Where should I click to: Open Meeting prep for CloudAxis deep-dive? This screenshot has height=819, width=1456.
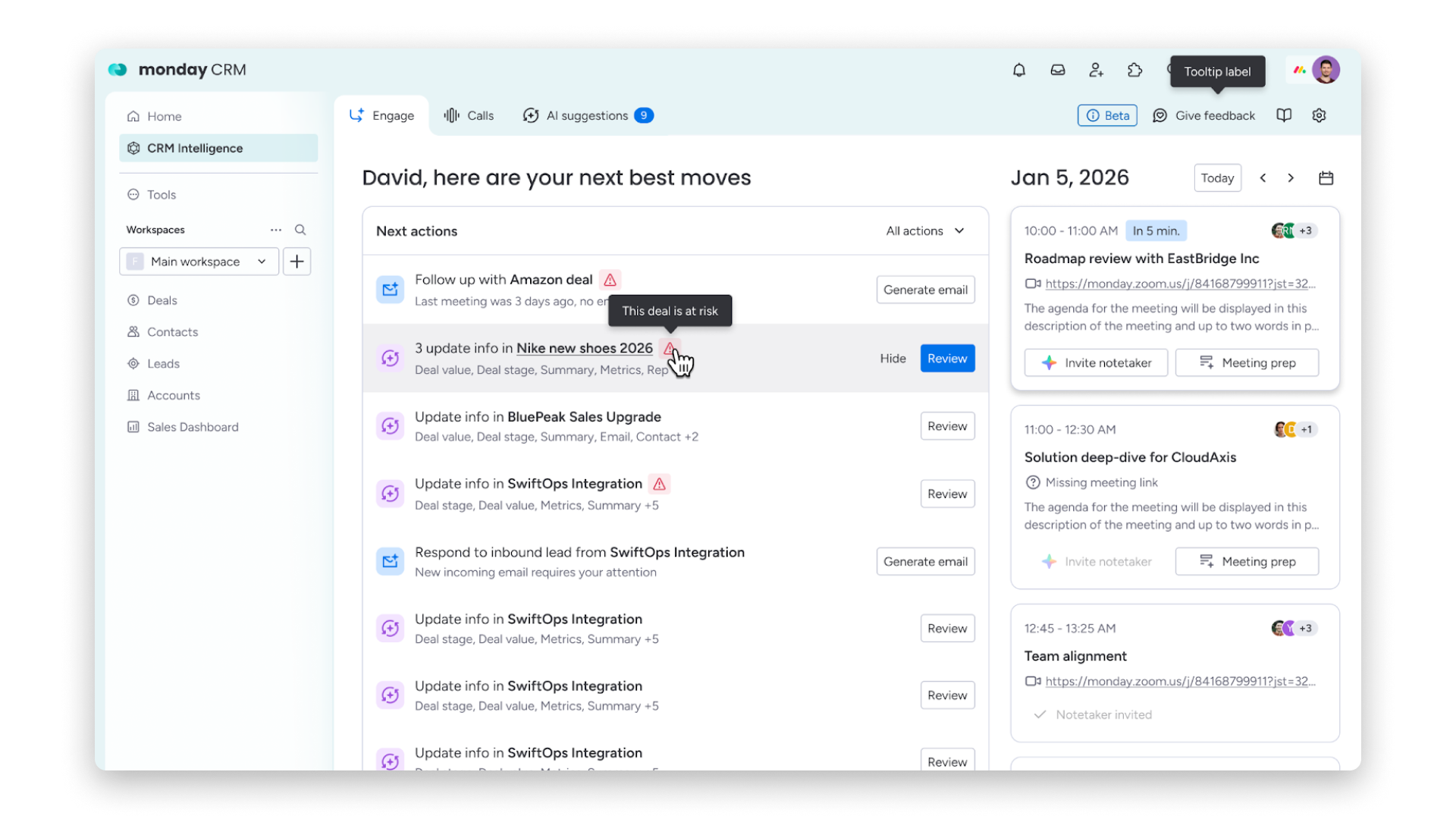1247,561
